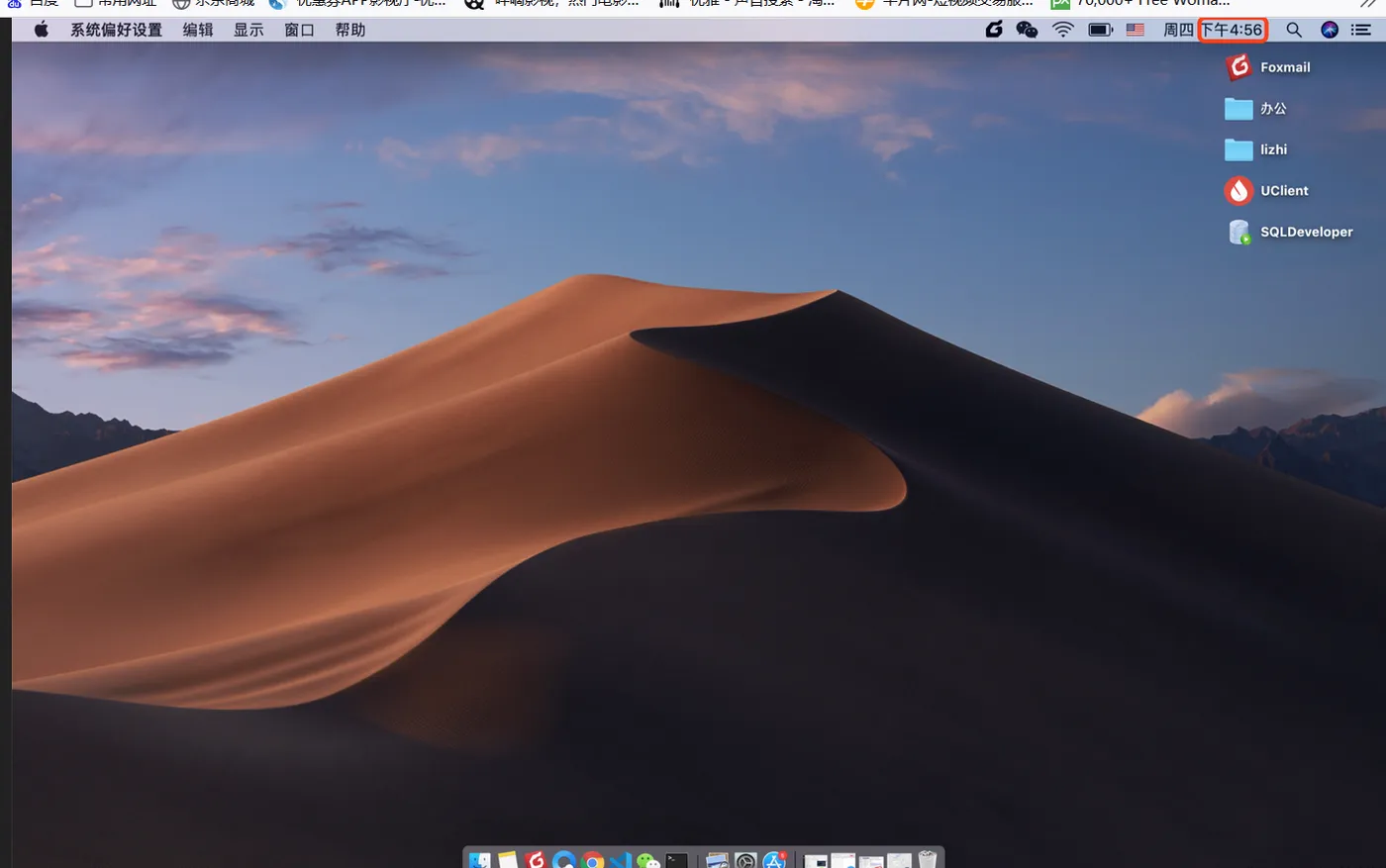
Task: Click the Foxmail status icon in menu bar
Action: click(x=994, y=30)
